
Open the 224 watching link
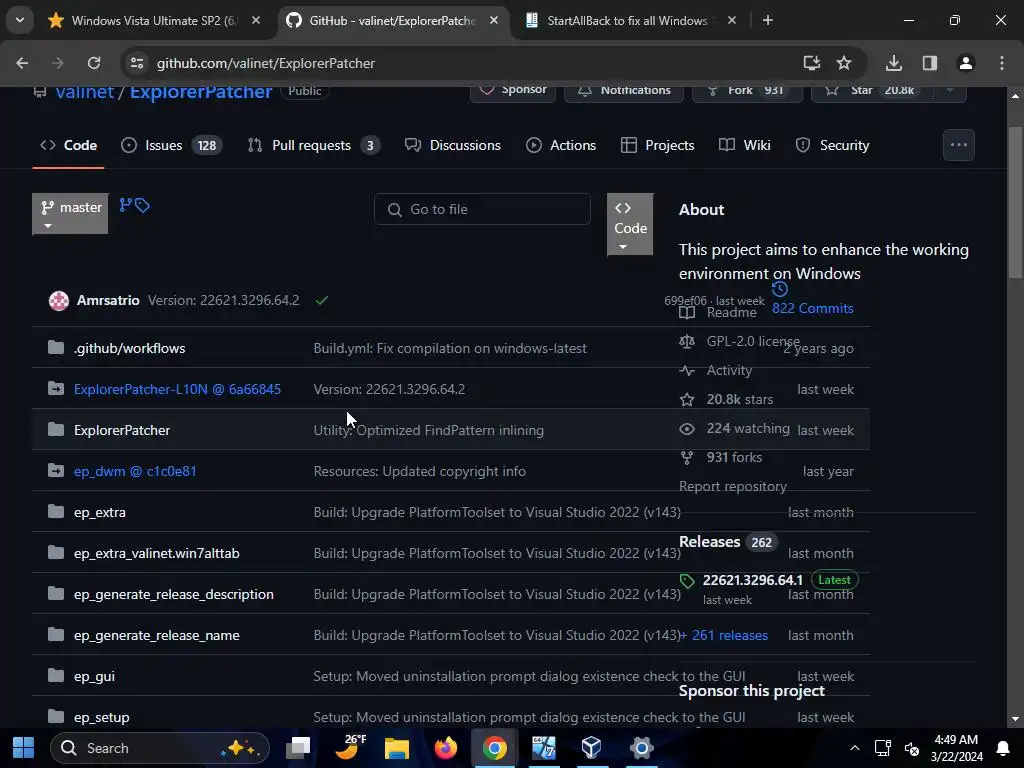click(x=735, y=428)
